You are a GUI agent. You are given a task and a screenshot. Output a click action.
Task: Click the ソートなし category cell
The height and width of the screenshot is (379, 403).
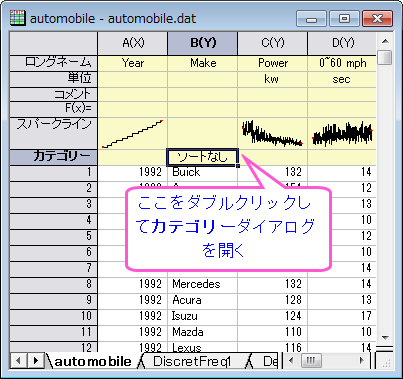pyautogui.click(x=202, y=157)
